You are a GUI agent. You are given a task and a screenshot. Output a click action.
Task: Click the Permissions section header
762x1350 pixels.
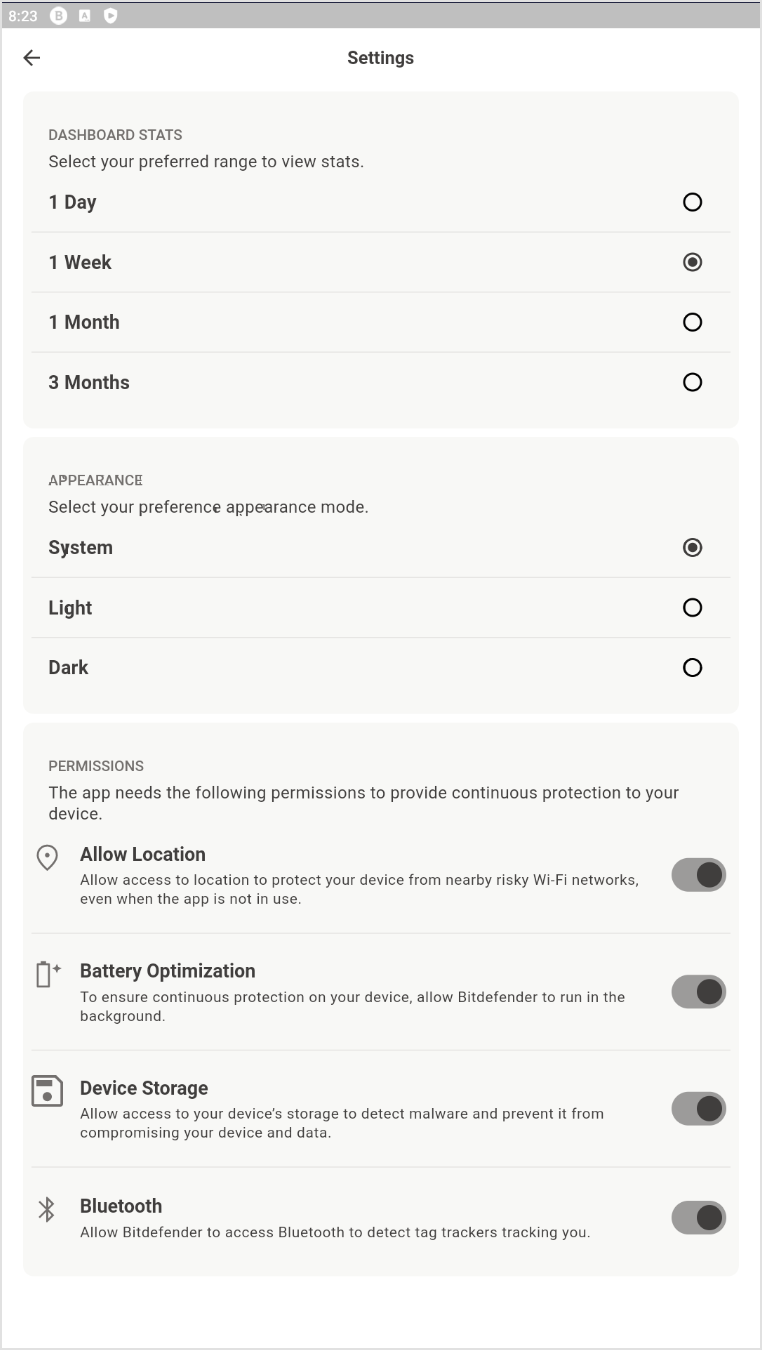96,765
